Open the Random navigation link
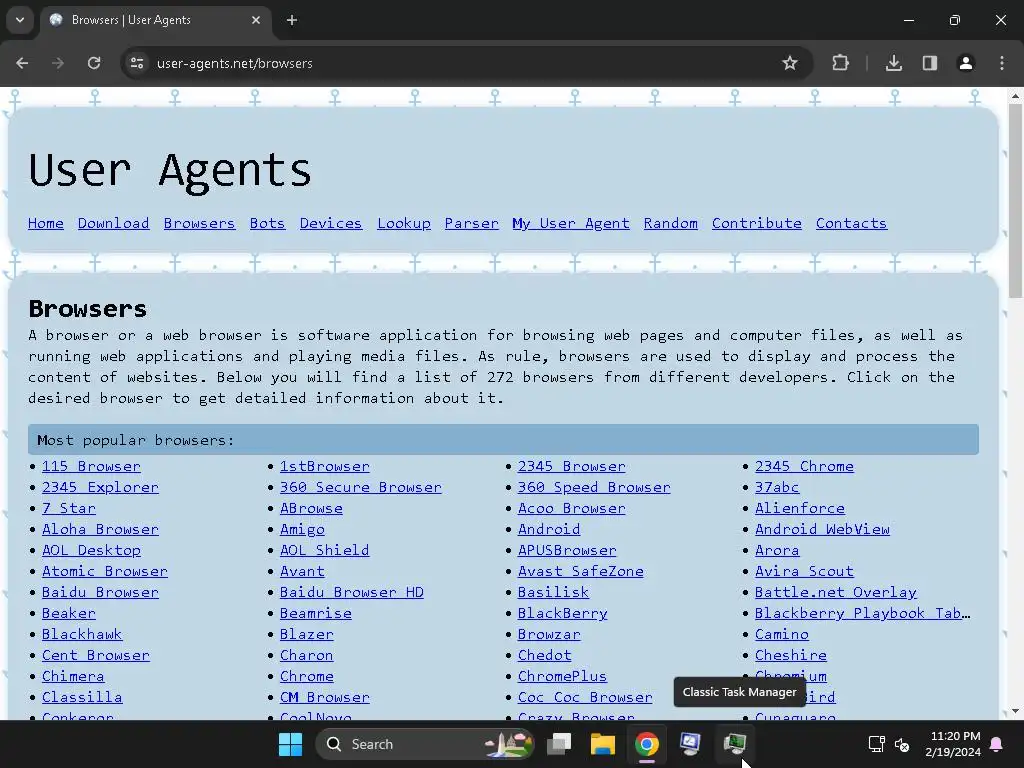The height and width of the screenshot is (768, 1024). tap(671, 223)
